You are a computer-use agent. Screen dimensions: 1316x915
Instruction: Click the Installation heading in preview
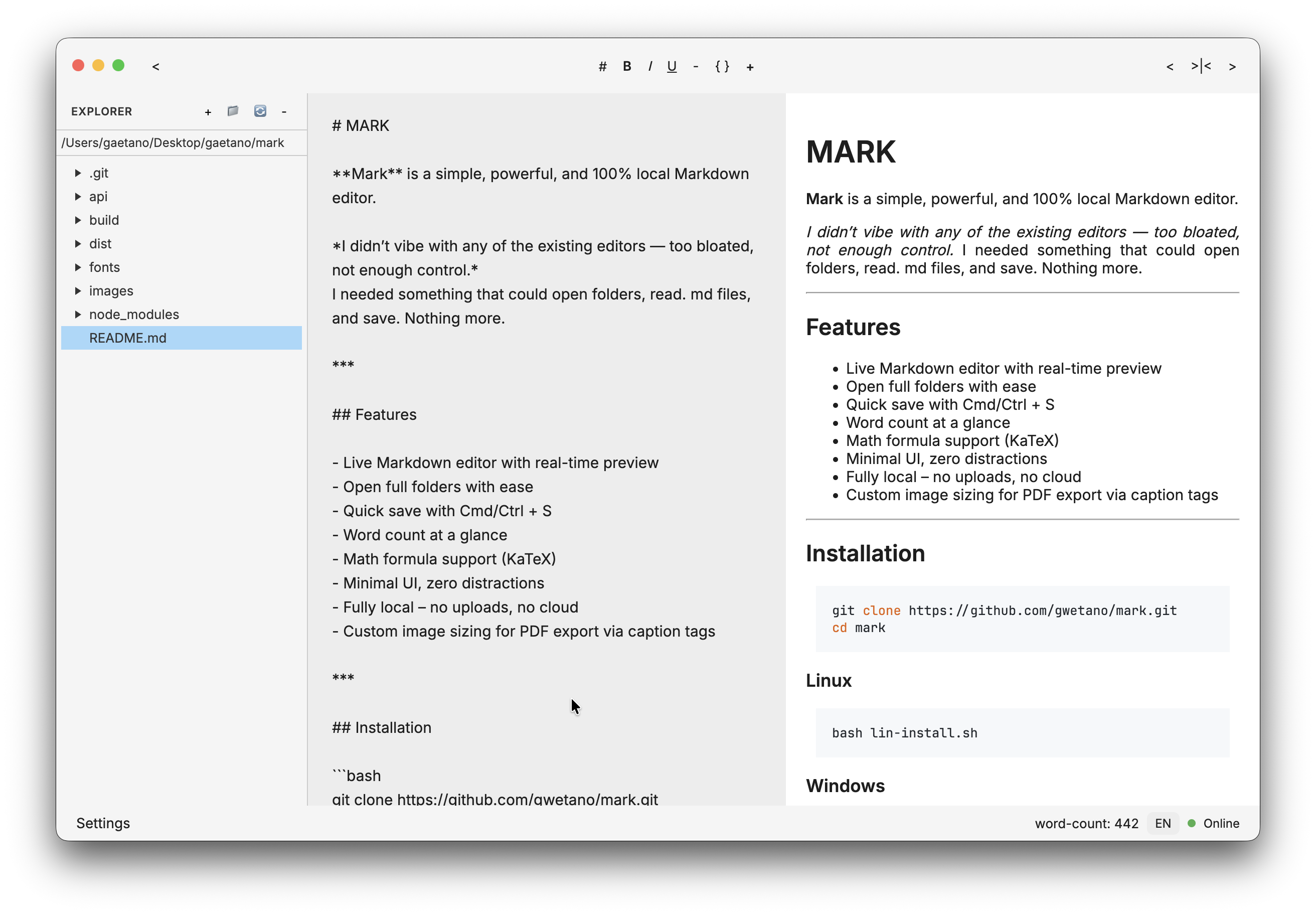click(x=865, y=554)
